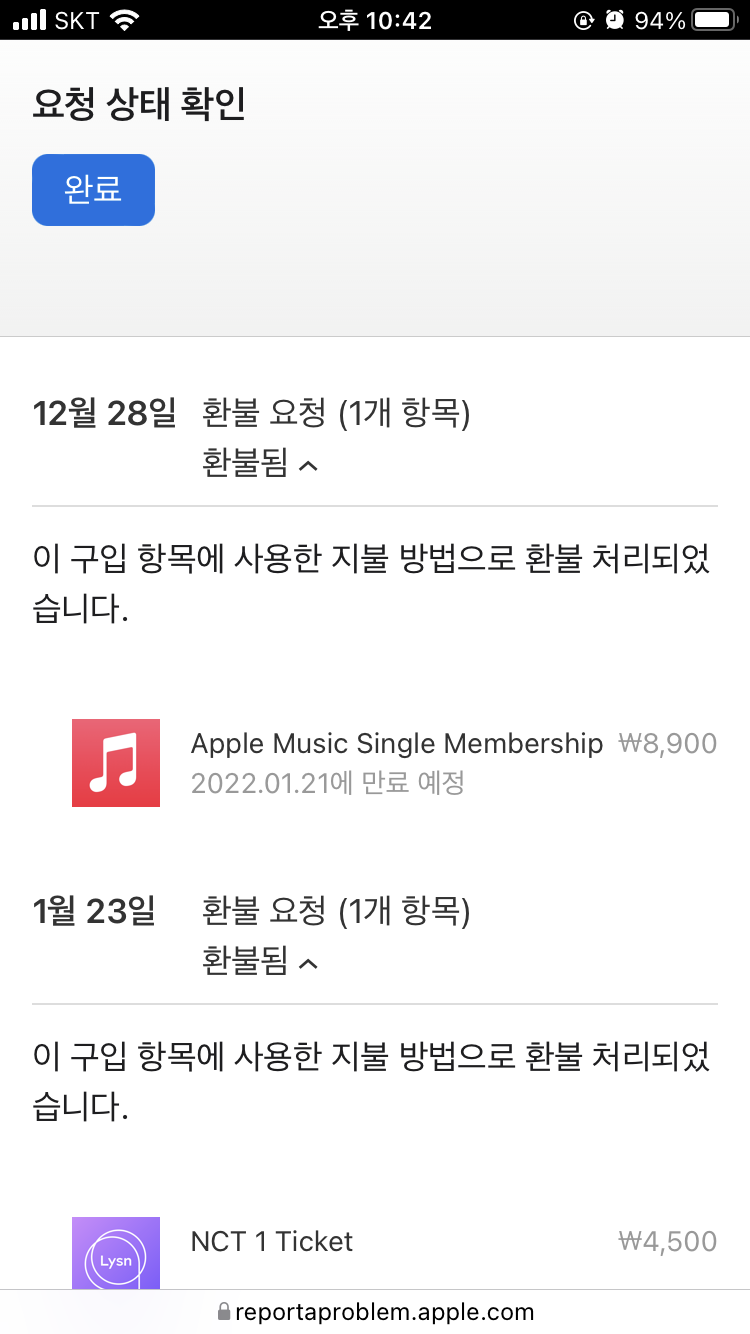The width and height of the screenshot is (750, 1334).
Task: Tap the 요청 상태 확인 heading
Action: (x=139, y=106)
